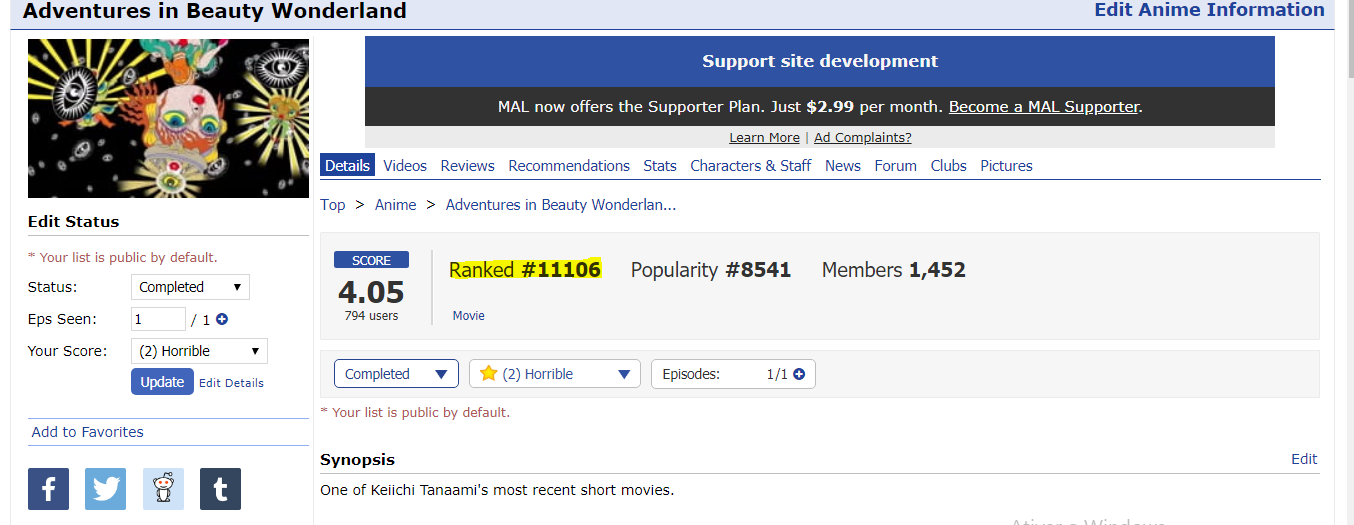View the Stats tab
This screenshot has width=1354, height=525.
coord(660,166)
